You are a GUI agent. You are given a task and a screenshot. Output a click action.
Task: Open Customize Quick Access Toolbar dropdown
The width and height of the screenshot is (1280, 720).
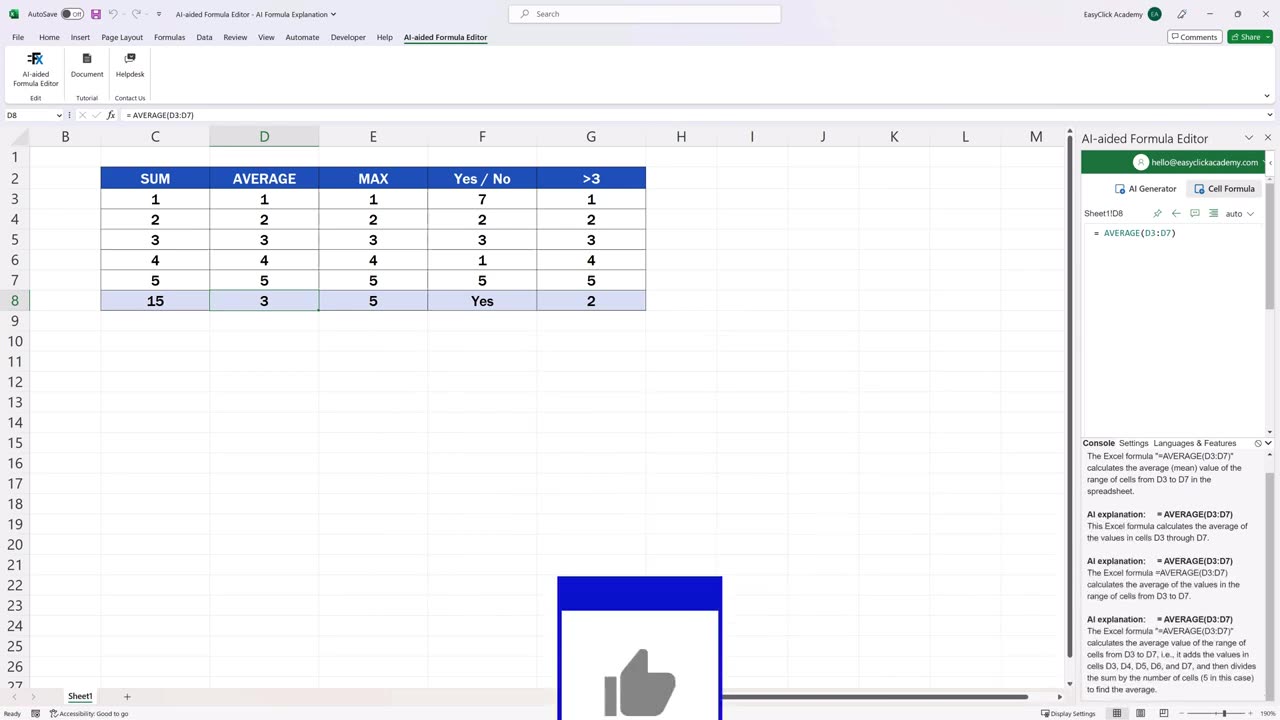(x=158, y=14)
